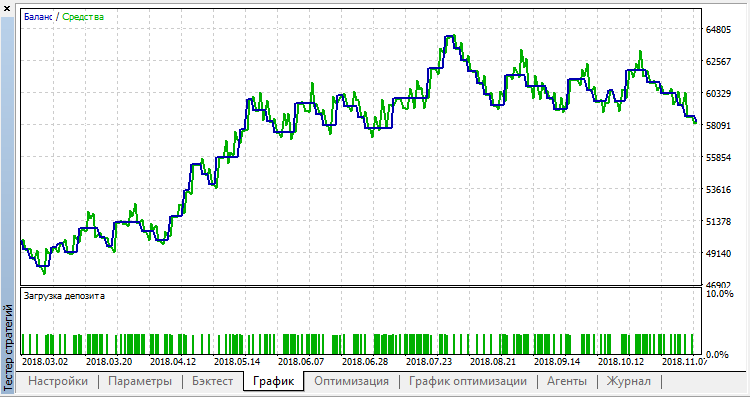This screenshot has height=398, width=750.
Task: Close the Strategy Tester panel
Action: [x=7, y=8]
